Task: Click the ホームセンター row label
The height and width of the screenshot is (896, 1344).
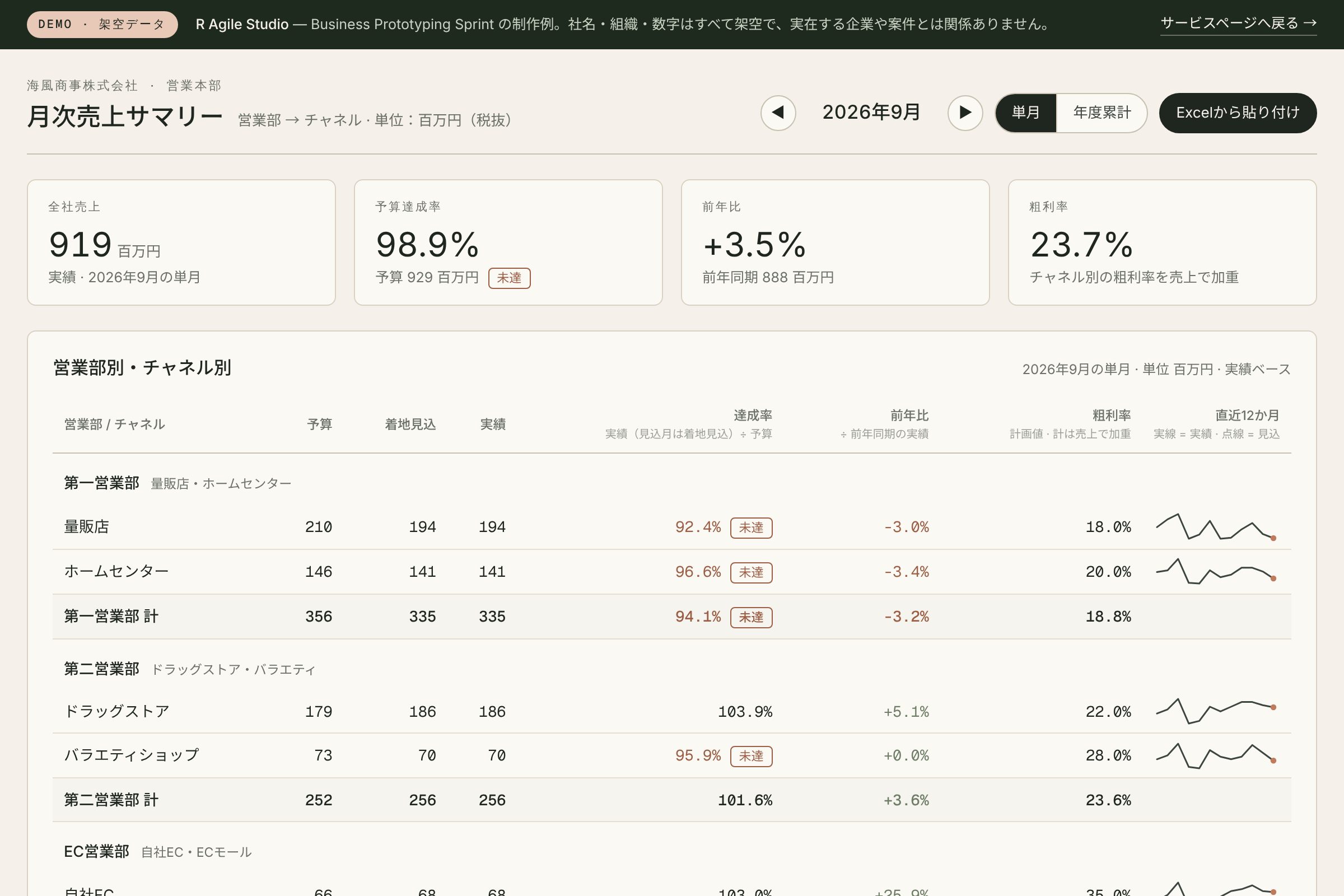Action: pos(116,571)
